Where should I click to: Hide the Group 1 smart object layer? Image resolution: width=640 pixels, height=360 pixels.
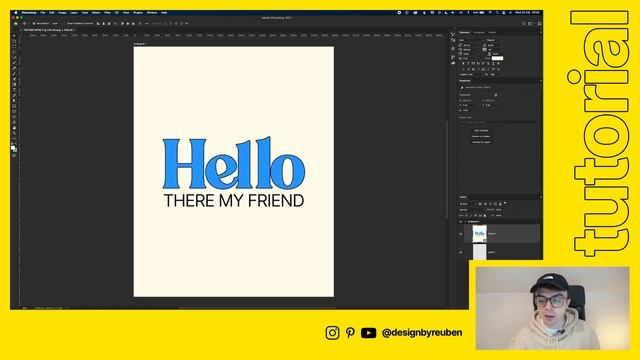(x=461, y=234)
